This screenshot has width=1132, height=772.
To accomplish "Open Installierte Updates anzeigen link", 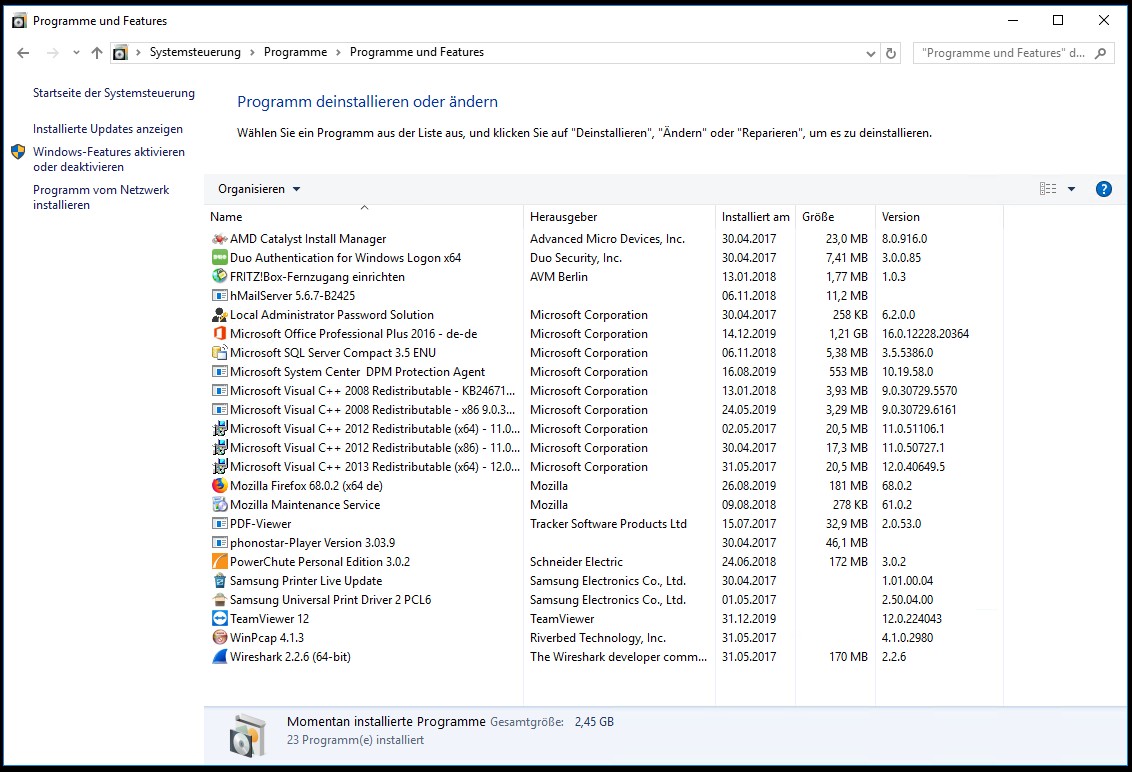I will coord(108,129).
